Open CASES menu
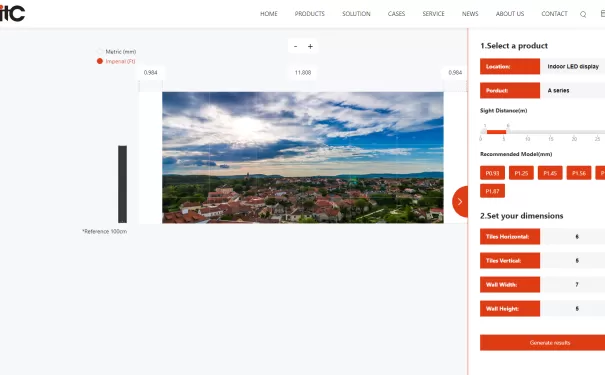The width and height of the screenshot is (605, 375). (x=396, y=14)
